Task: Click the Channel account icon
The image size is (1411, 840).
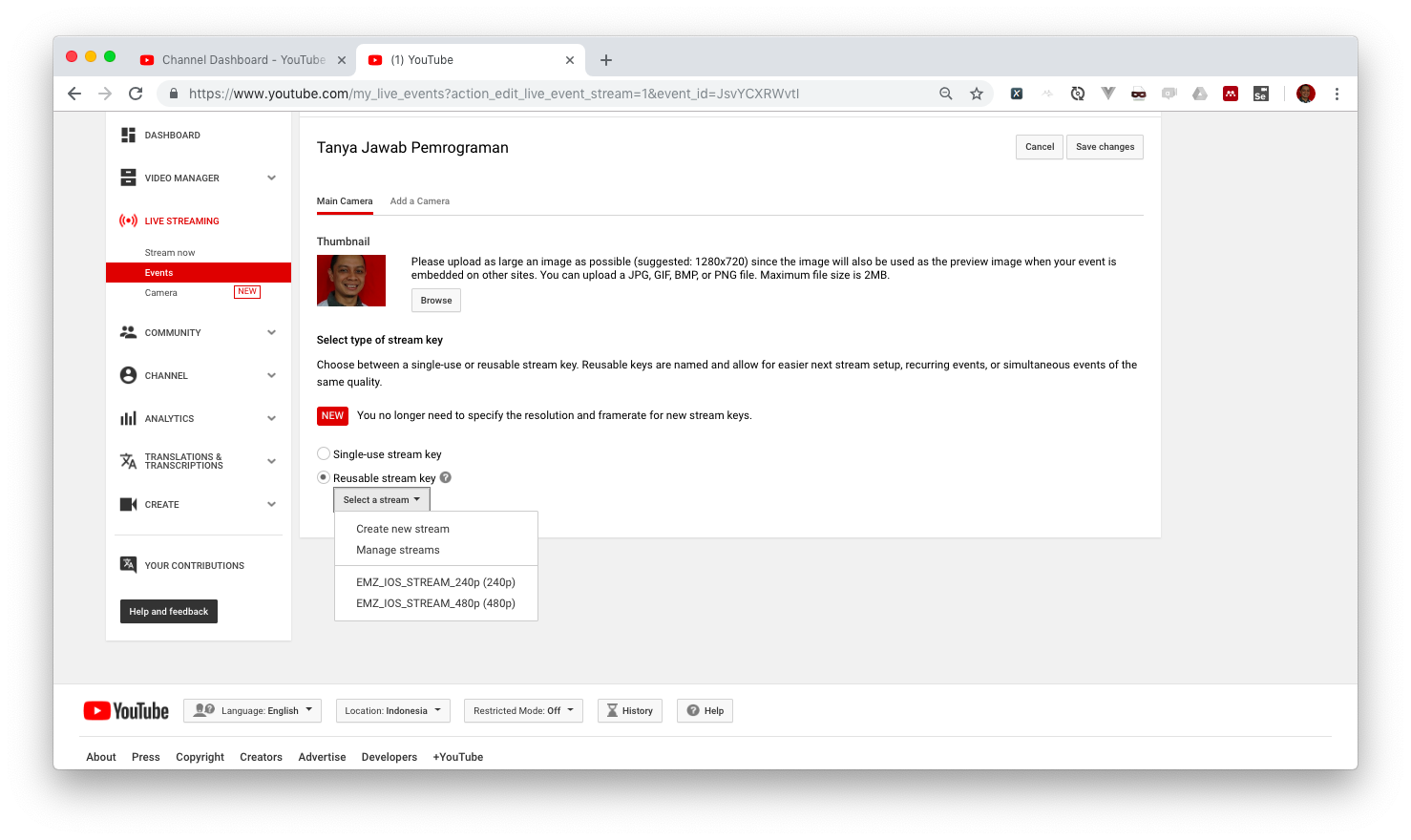Action: pos(128,375)
